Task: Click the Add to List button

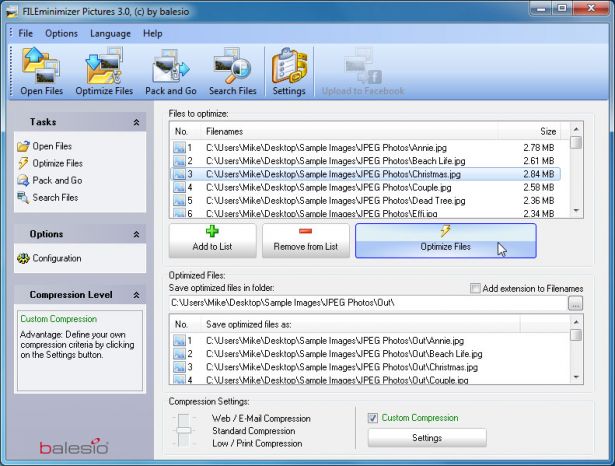Action: tap(213, 241)
